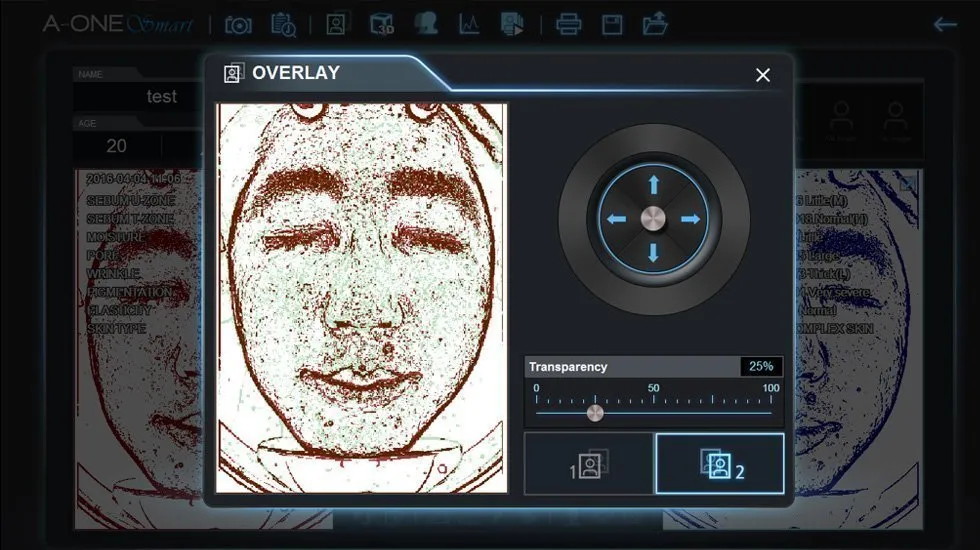This screenshot has width=980, height=550.
Task: Click the Transparency slider handle
Action: [595, 413]
